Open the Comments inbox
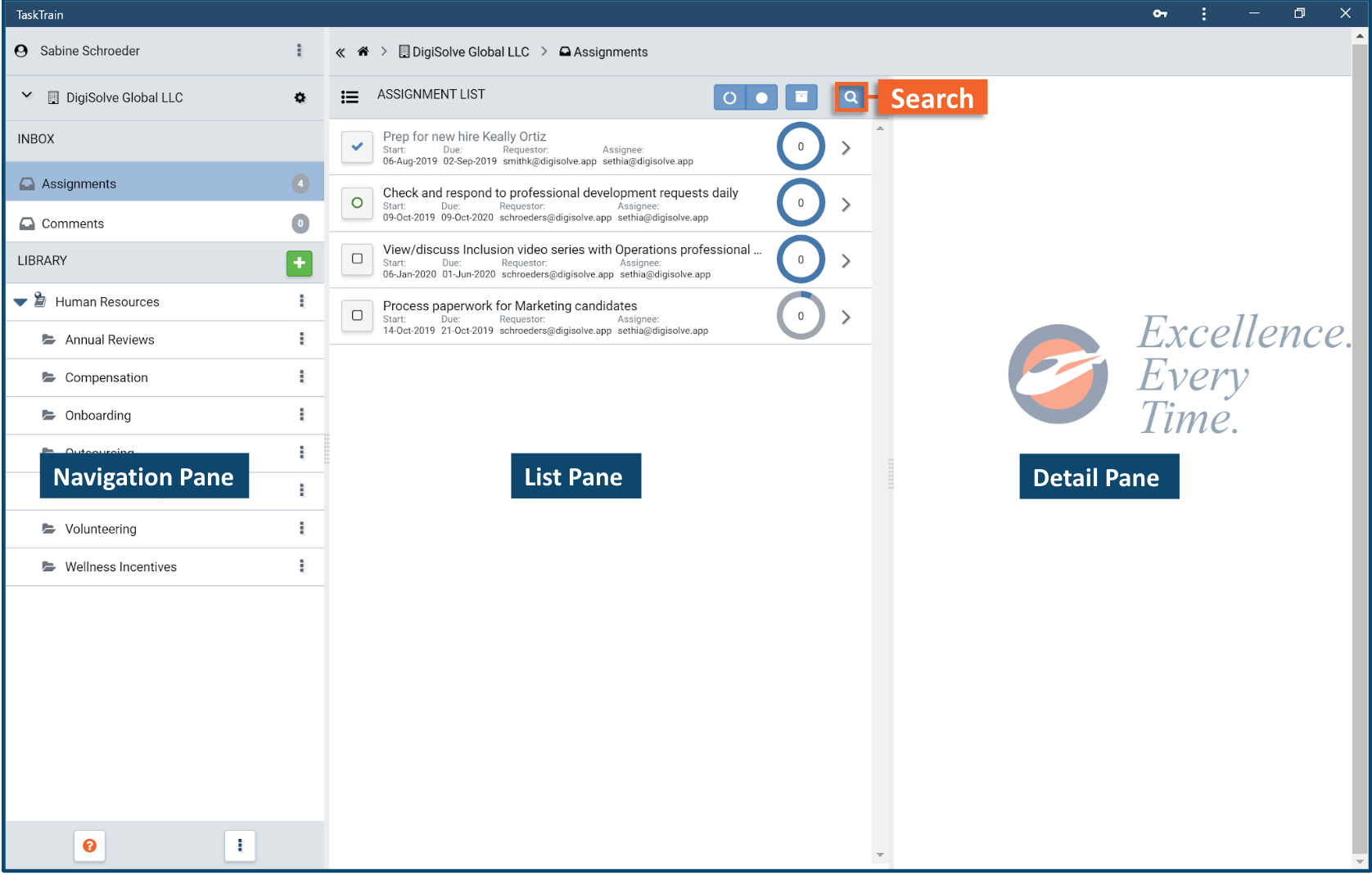The image size is (1372, 875). (x=165, y=223)
